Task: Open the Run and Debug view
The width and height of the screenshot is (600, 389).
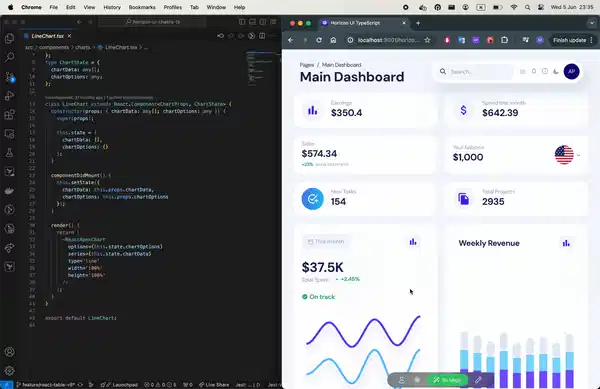Action: point(10,96)
